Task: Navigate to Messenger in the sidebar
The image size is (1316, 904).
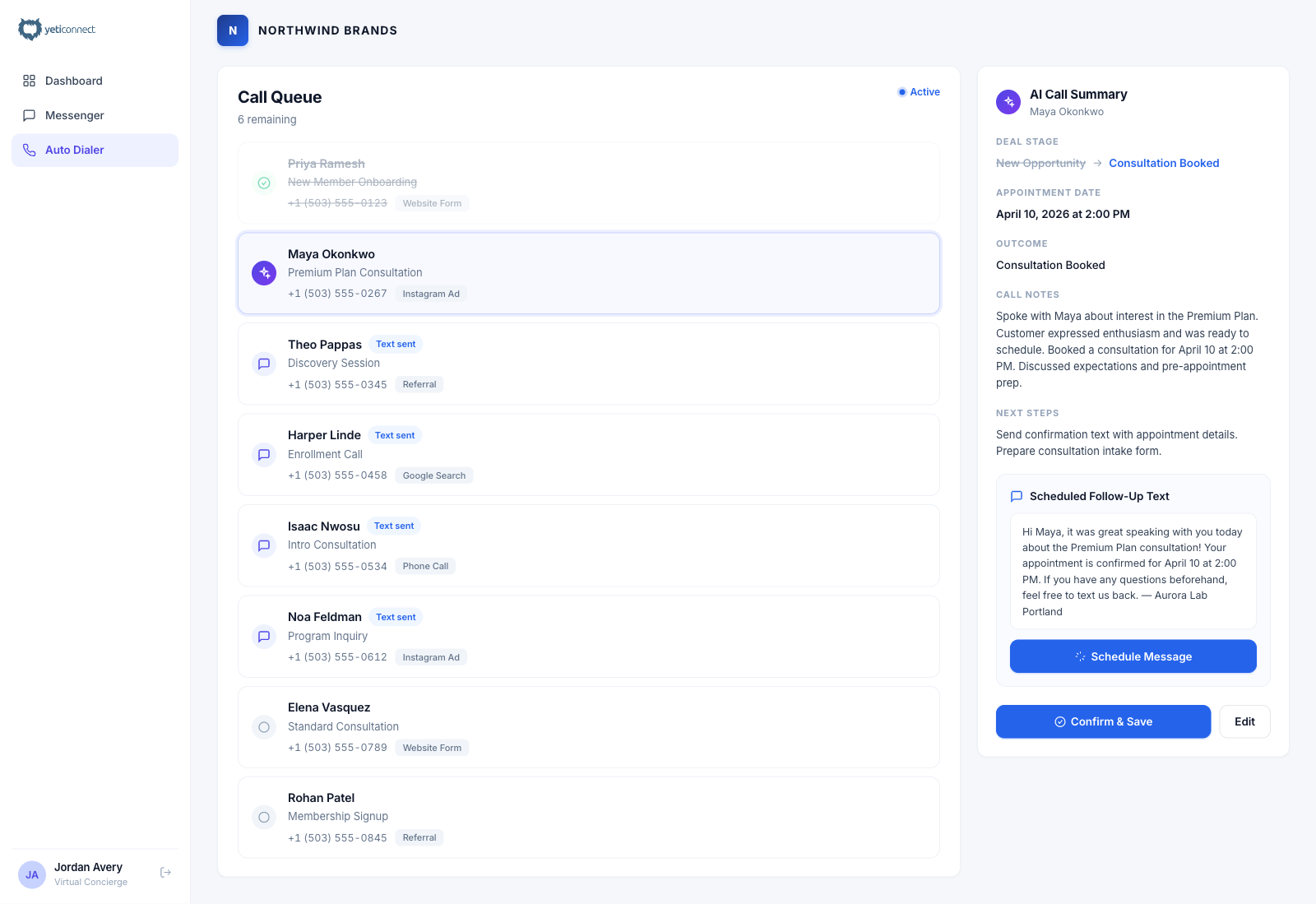Action: click(x=74, y=115)
